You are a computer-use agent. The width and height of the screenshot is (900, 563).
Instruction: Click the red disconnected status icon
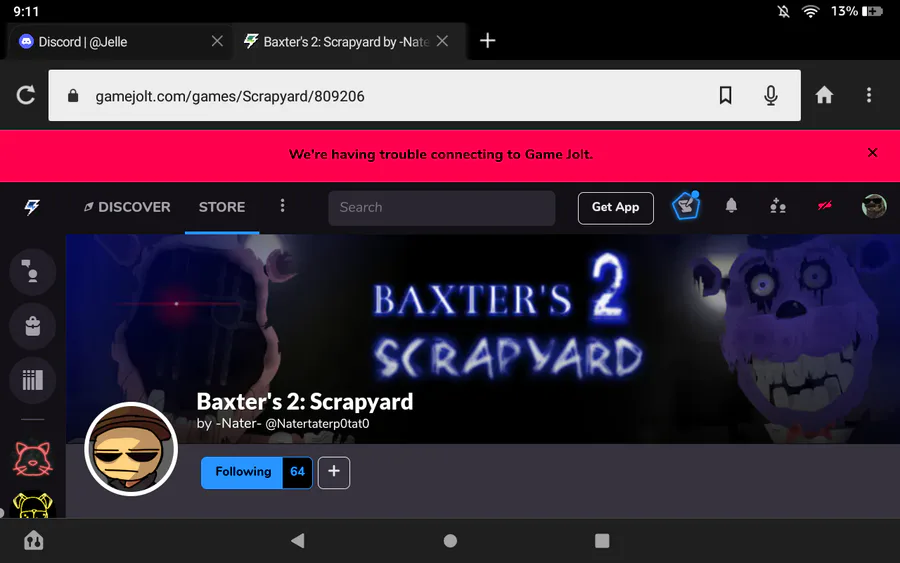tap(825, 205)
